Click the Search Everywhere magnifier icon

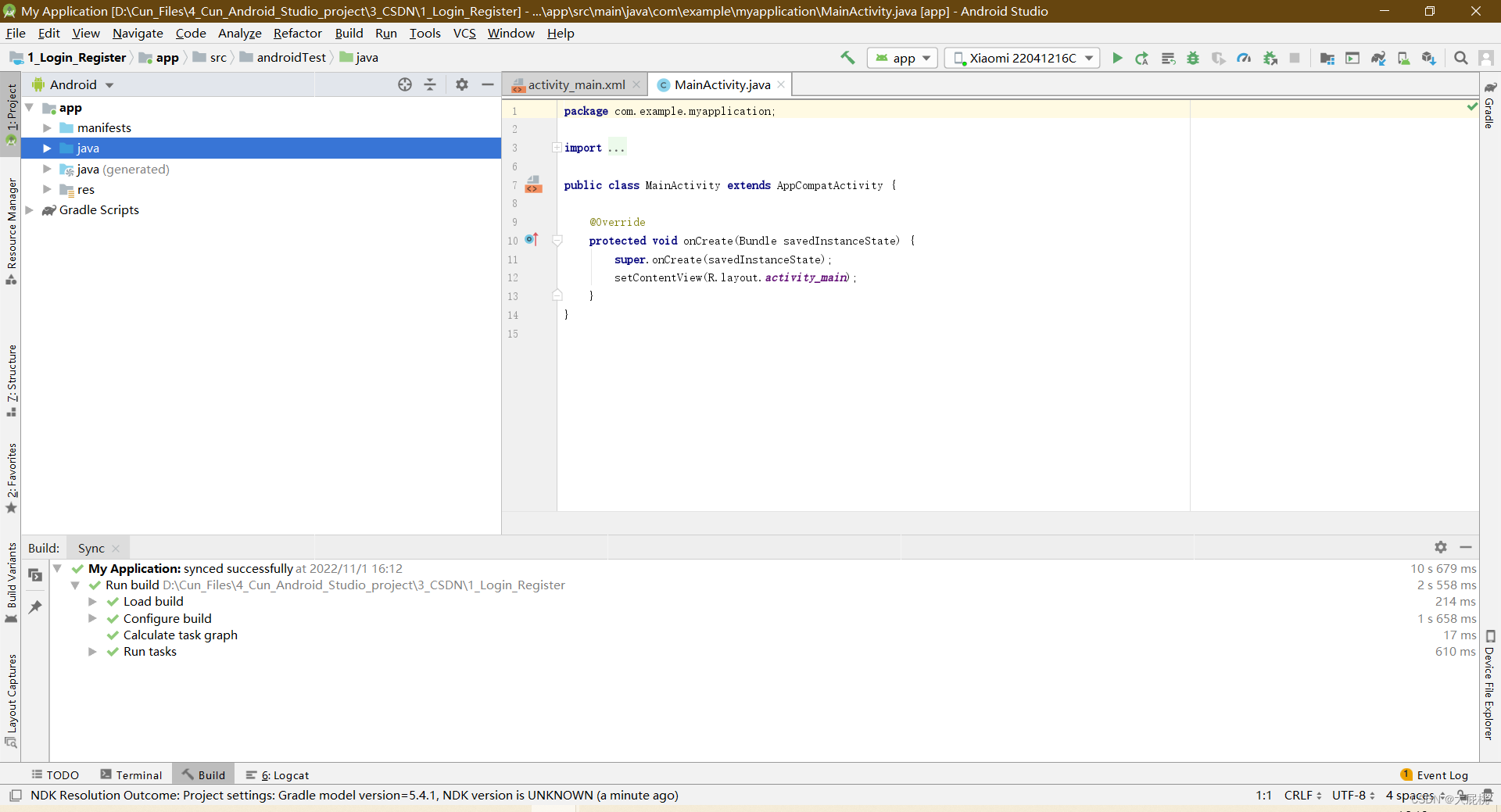[x=1460, y=58]
